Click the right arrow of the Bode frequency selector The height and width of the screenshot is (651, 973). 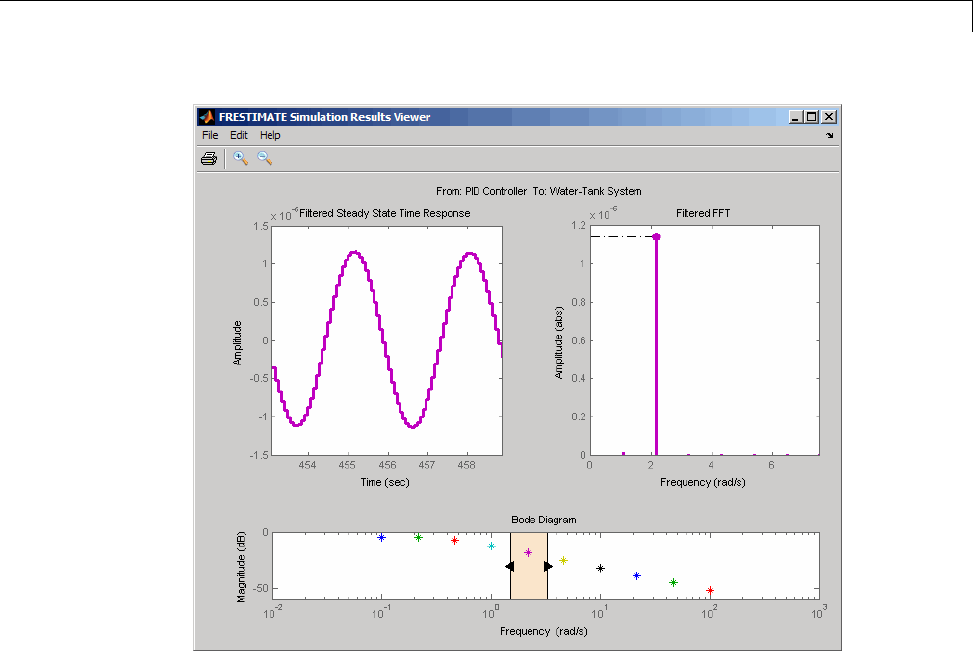tap(549, 566)
